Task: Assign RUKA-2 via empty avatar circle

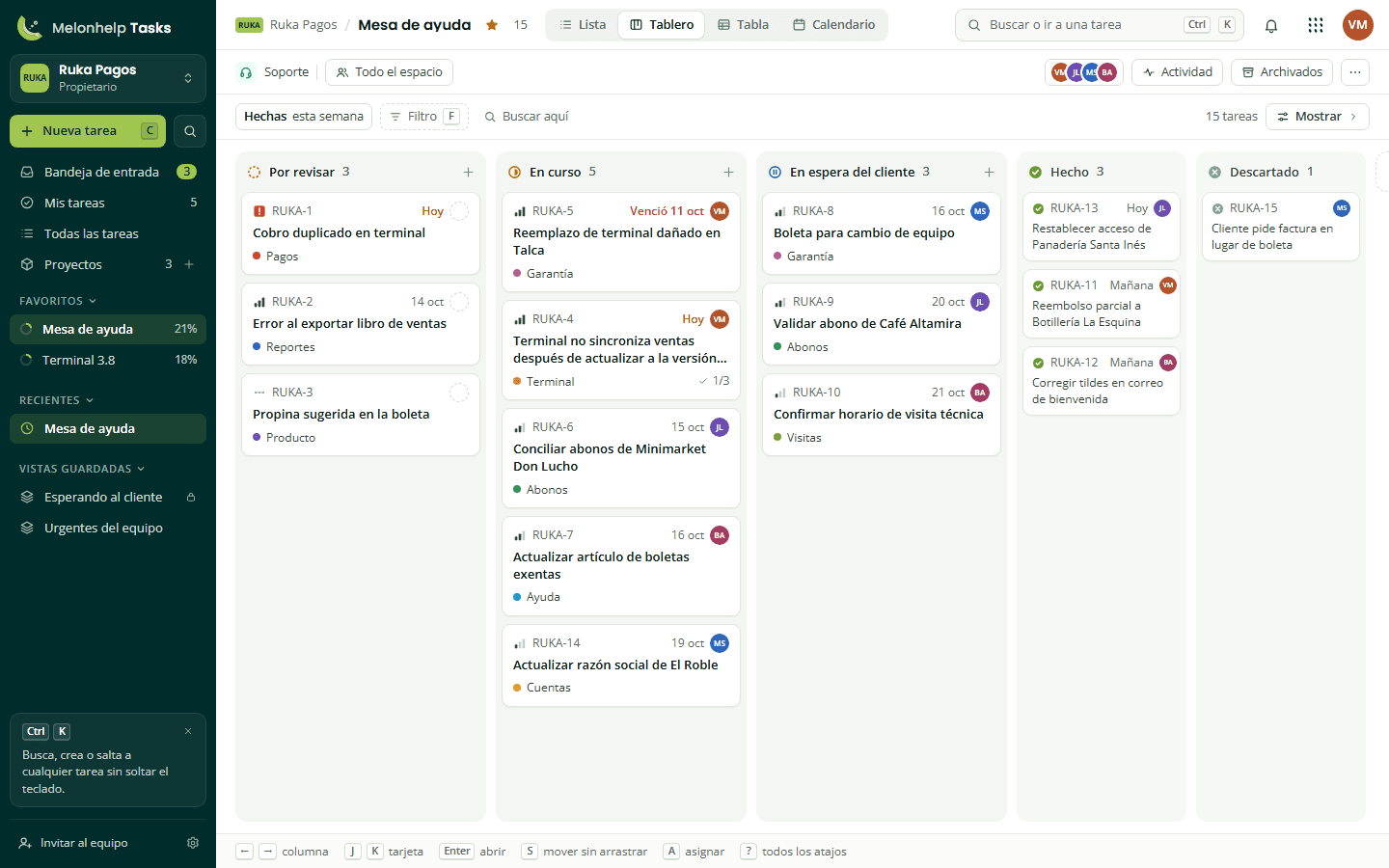Action: pos(459,302)
